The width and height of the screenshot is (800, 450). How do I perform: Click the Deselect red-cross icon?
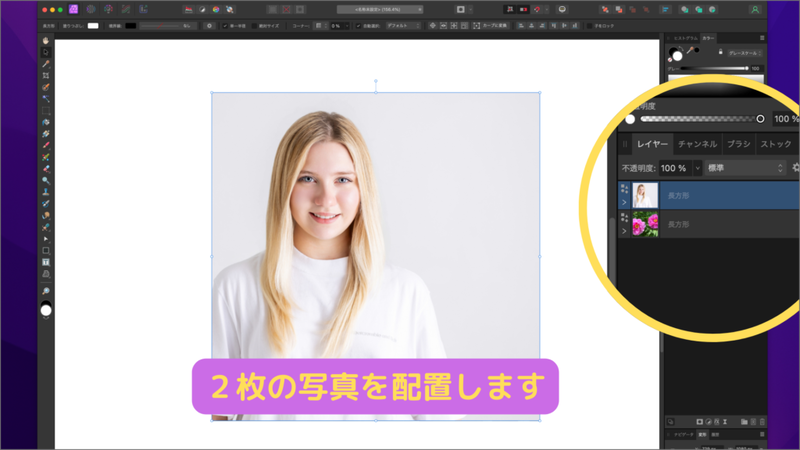(286, 9)
